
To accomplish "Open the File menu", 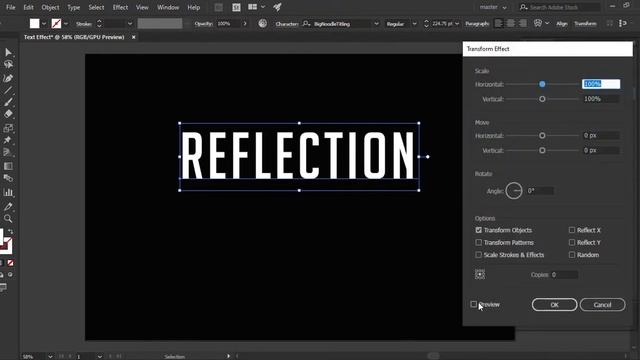I will pyautogui.click(x=11, y=7).
